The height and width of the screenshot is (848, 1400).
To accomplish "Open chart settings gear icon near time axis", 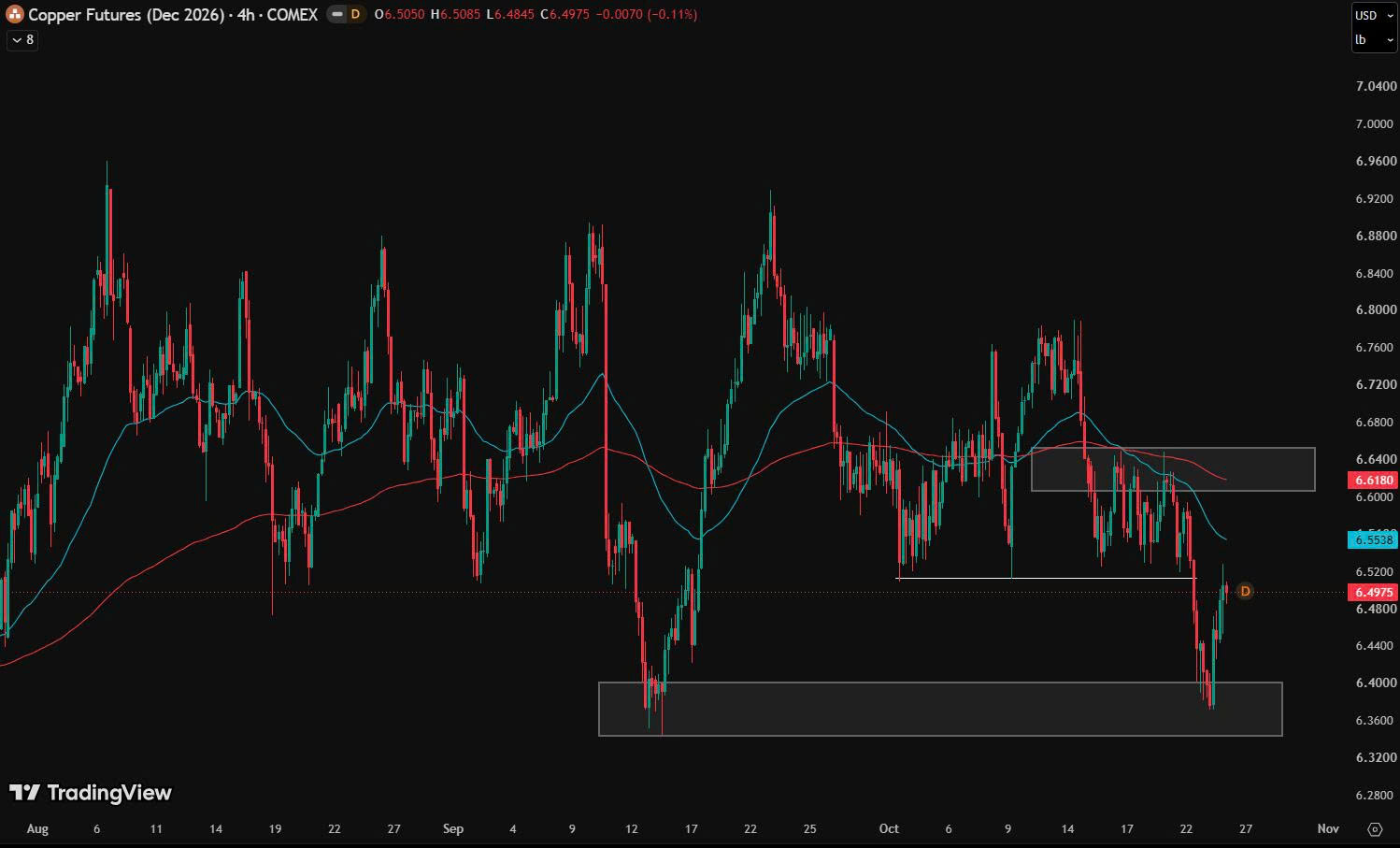I will tap(1374, 828).
